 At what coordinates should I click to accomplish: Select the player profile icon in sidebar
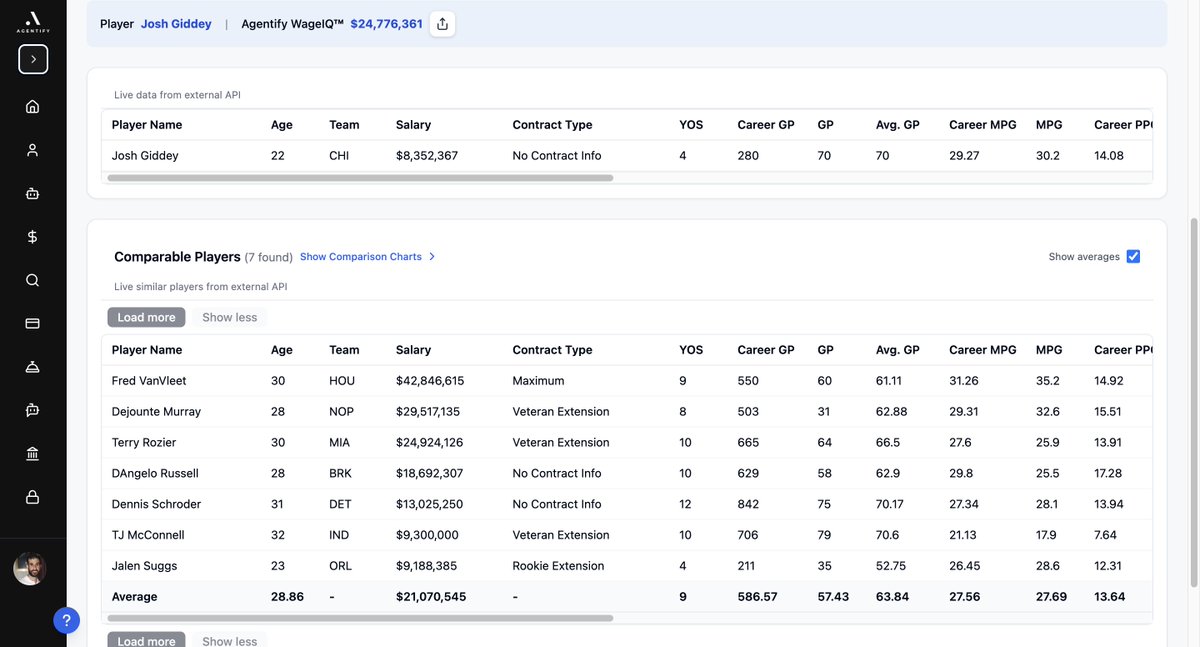point(31,148)
